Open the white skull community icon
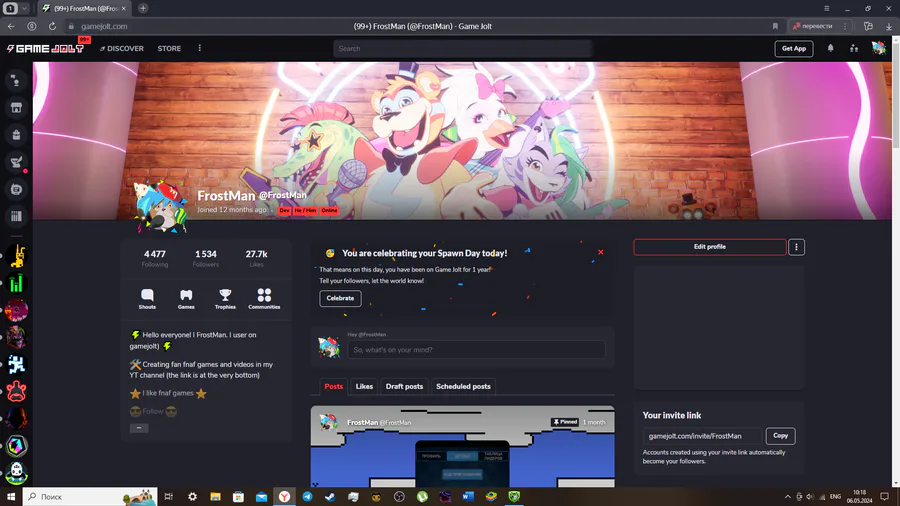900x506 pixels. [x=17, y=473]
